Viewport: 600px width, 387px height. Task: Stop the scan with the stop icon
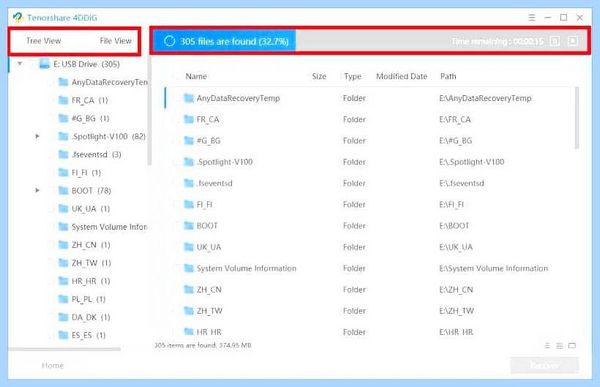click(x=573, y=41)
